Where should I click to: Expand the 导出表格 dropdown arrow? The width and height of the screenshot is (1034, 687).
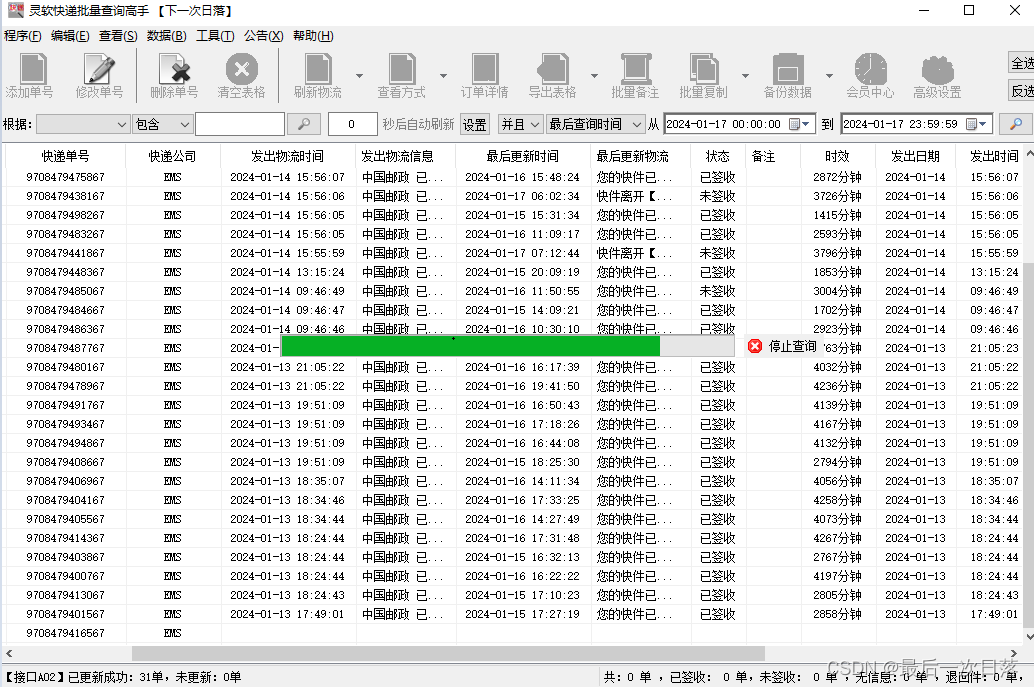[594, 76]
